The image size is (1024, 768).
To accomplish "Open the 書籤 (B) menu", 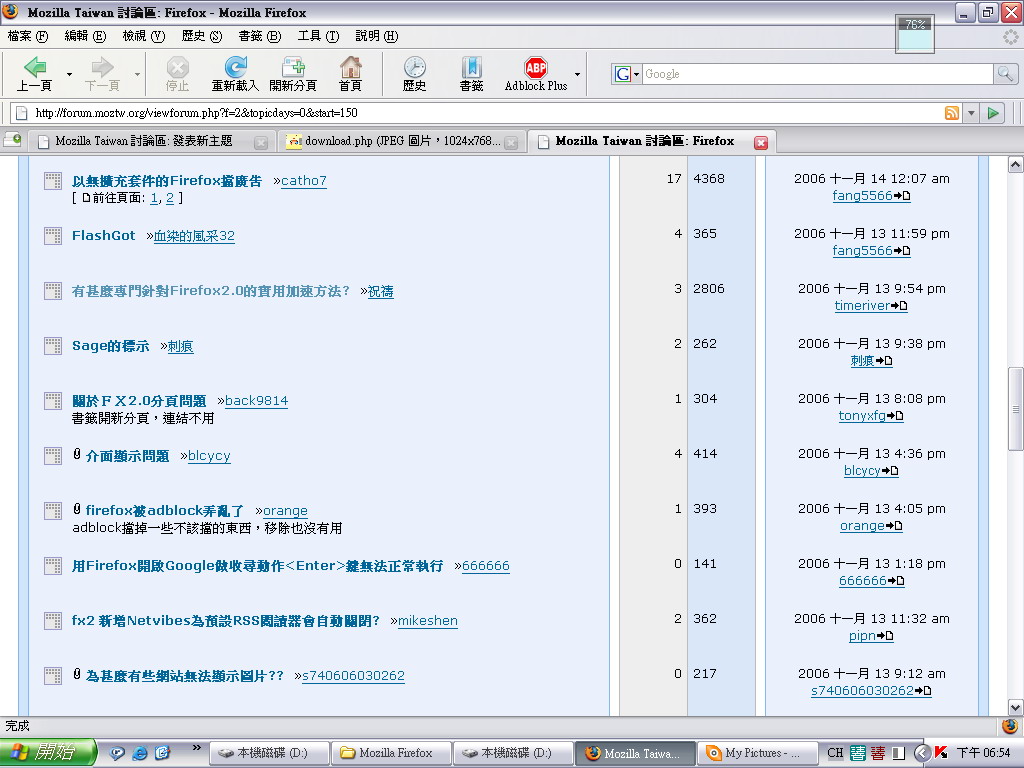I will 259,36.
